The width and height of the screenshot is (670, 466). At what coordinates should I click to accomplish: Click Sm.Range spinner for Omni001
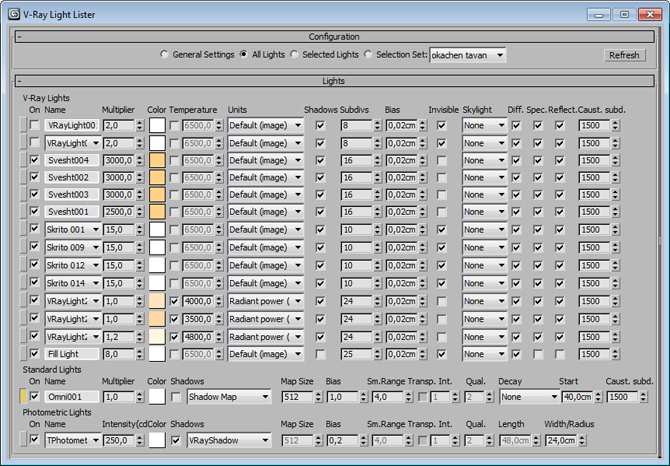[408, 397]
